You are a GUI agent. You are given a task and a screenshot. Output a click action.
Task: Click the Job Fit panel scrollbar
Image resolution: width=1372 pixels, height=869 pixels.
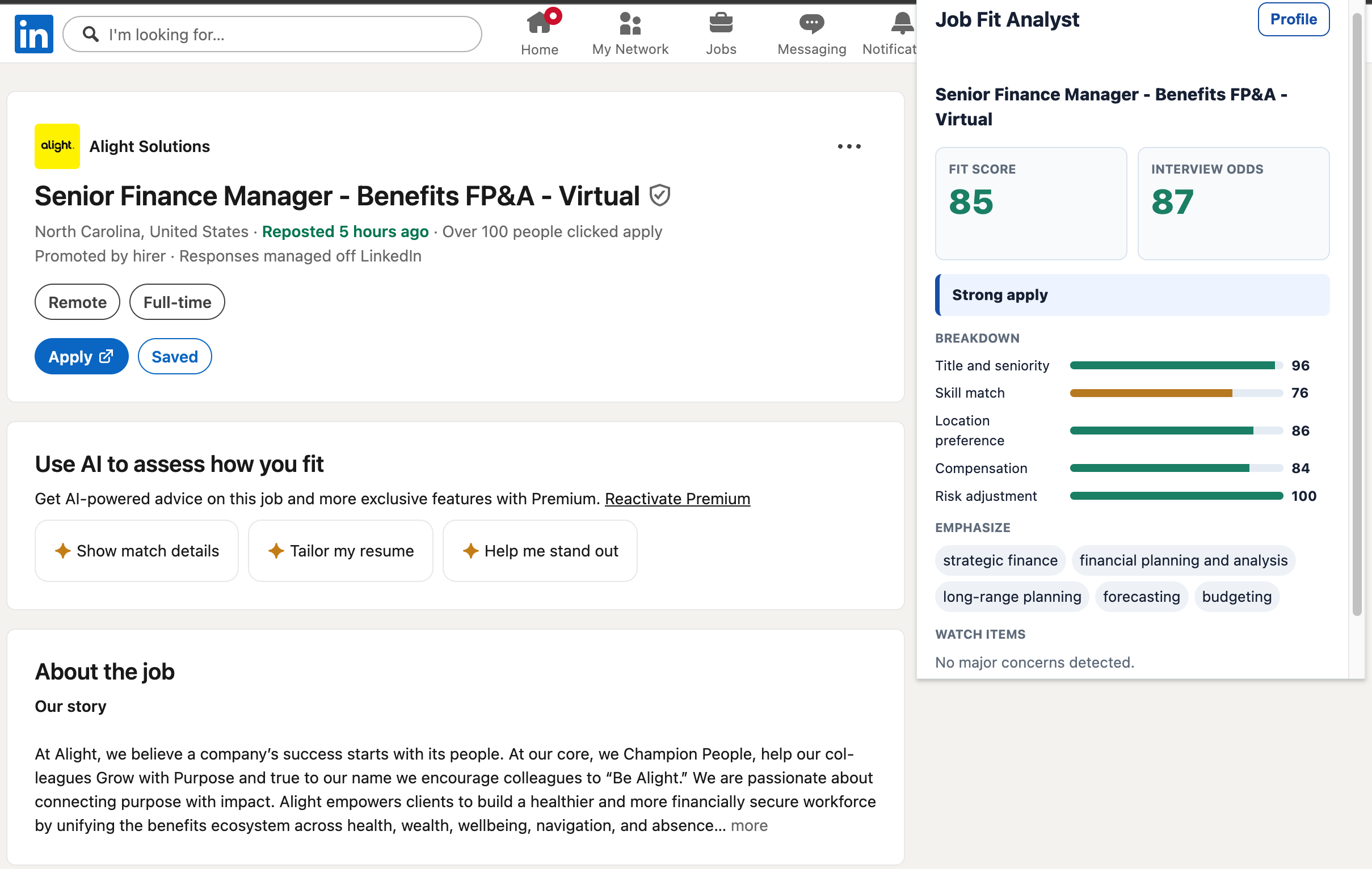click(1357, 313)
